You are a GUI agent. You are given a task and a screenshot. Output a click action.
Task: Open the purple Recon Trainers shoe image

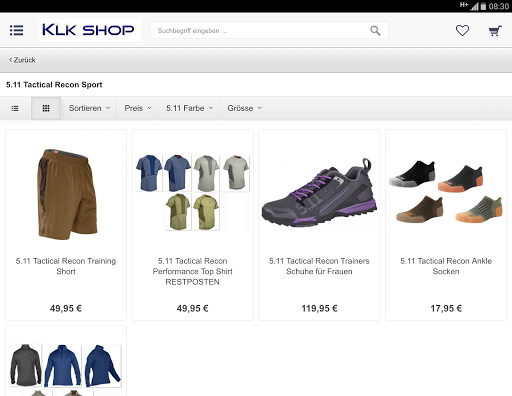tap(319, 192)
